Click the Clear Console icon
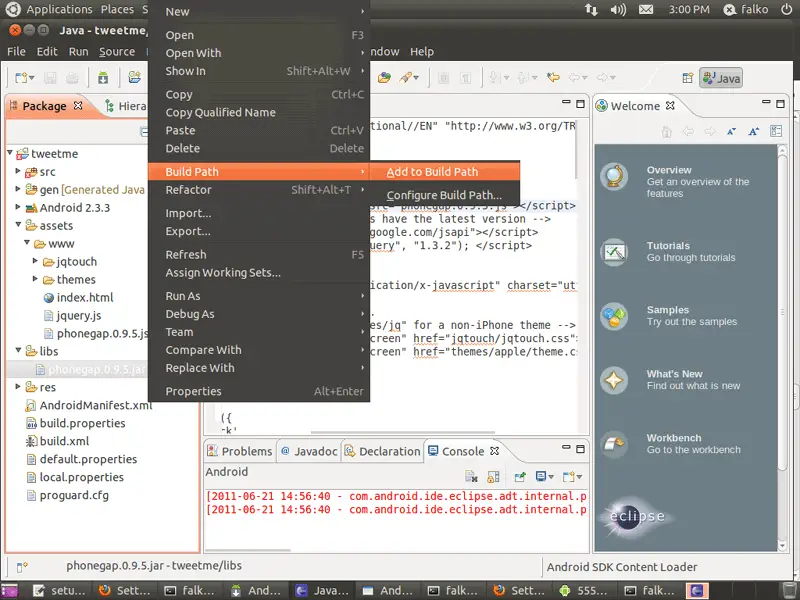Image resolution: width=800 pixels, height=600 pixels. click(x=471, y=477)
